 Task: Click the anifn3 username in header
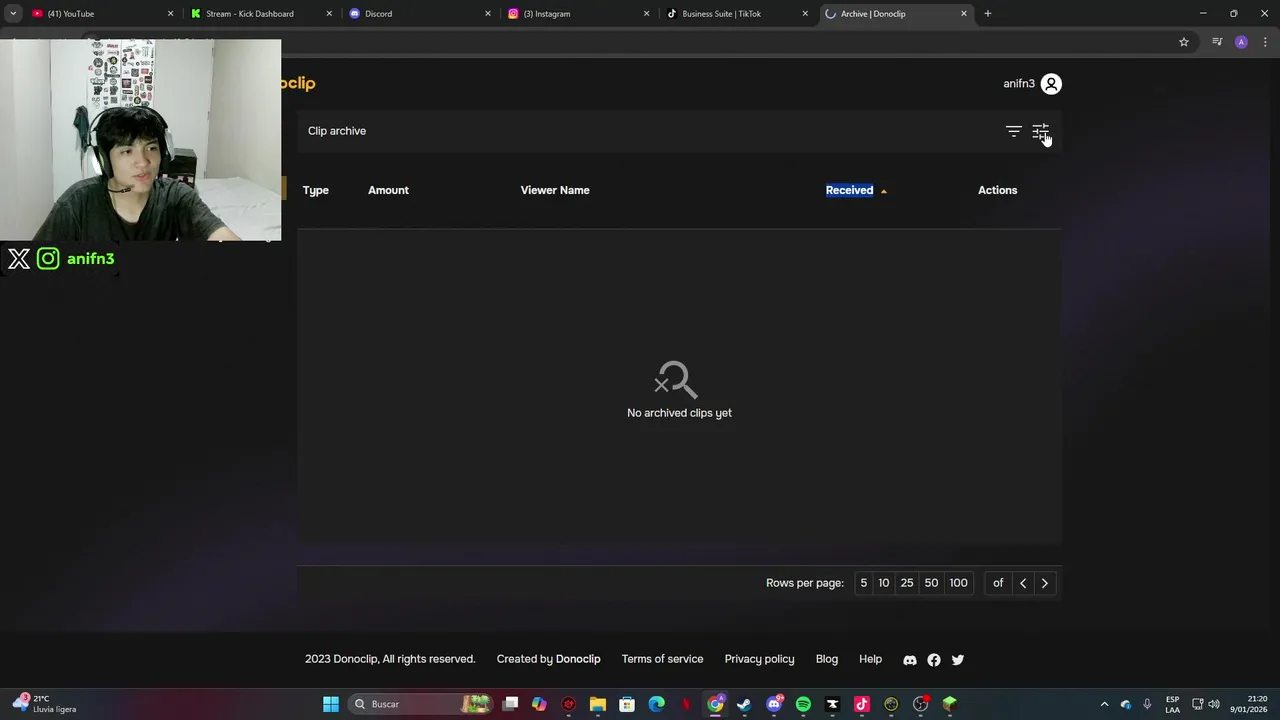(1019, 84)
